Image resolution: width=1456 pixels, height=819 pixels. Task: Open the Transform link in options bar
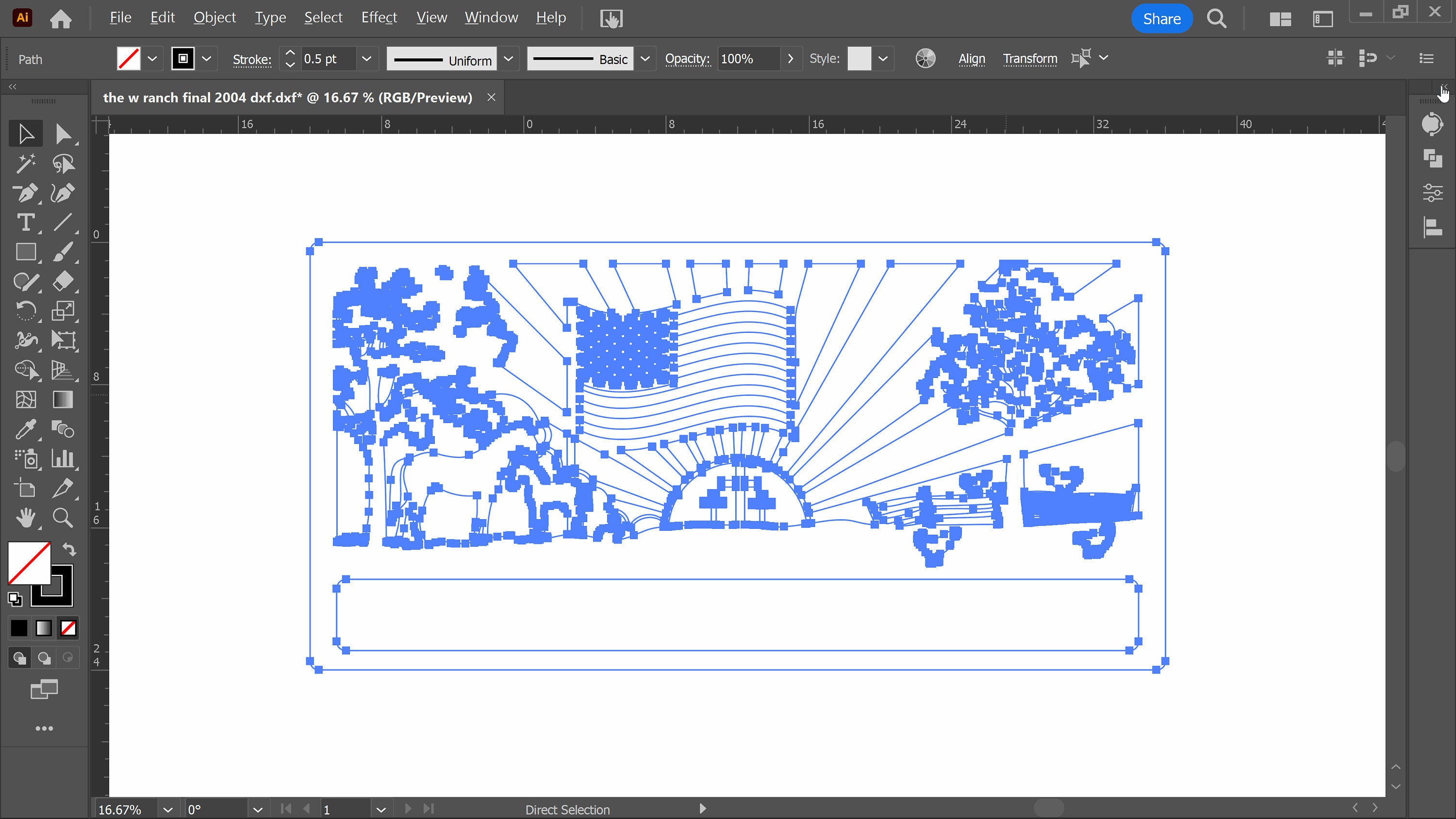pyautogui.click(x=1030, y=58)
